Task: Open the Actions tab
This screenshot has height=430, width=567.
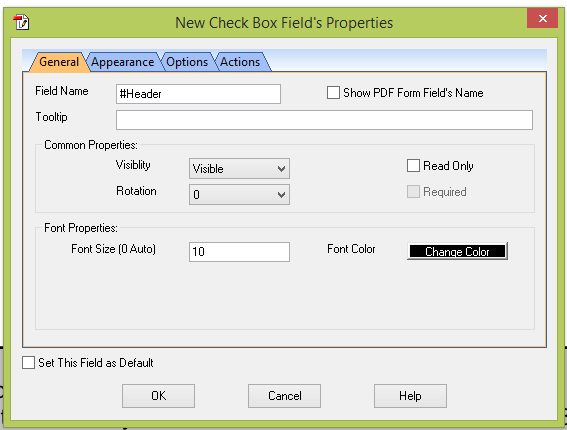Action: coord(240,62)
